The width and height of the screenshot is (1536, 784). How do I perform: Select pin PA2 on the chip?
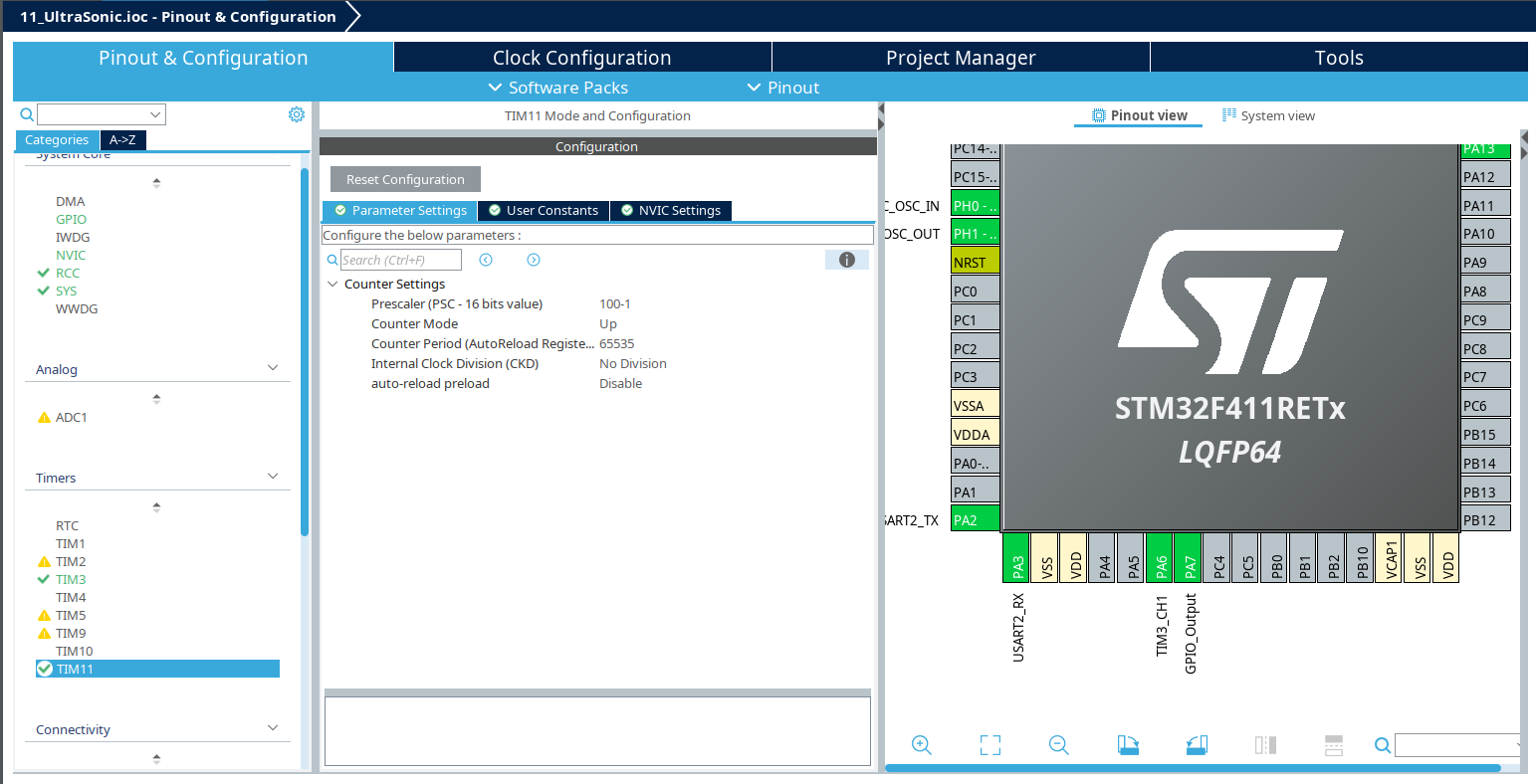pos(975,519)
